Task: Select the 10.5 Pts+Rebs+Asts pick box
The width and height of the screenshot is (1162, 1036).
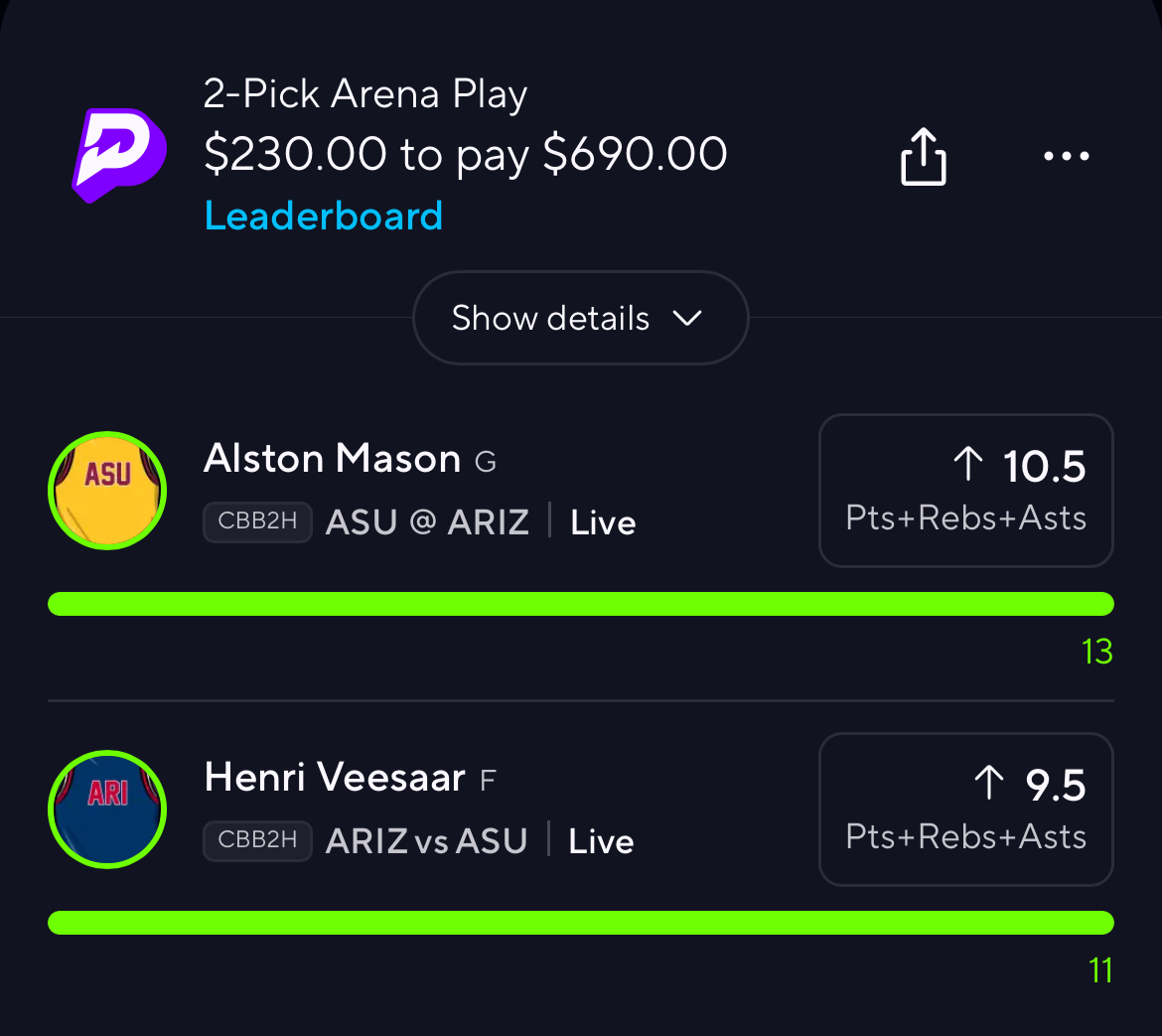Action: tap(965, 491)
